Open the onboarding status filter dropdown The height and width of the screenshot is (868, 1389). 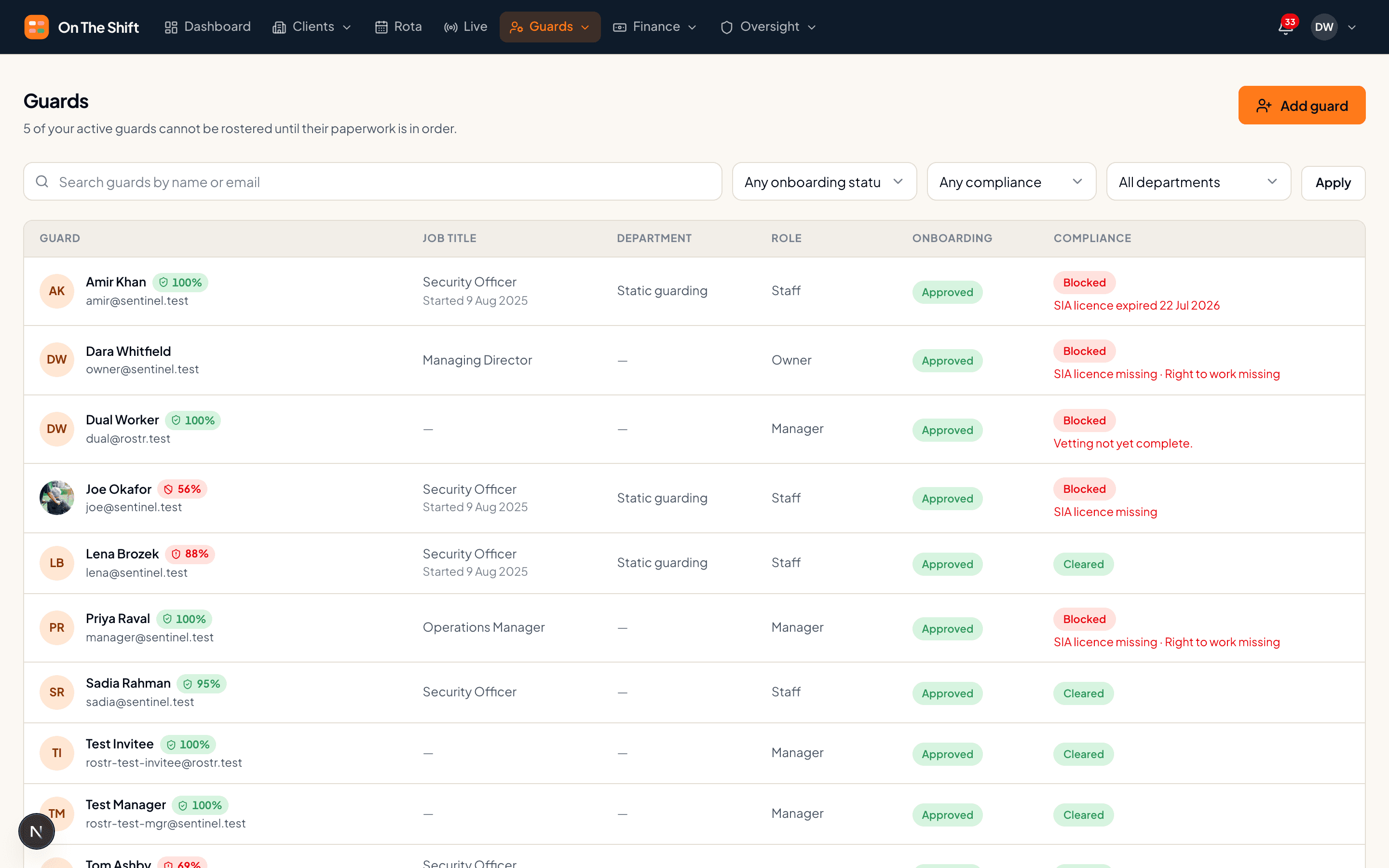[824, 181]
